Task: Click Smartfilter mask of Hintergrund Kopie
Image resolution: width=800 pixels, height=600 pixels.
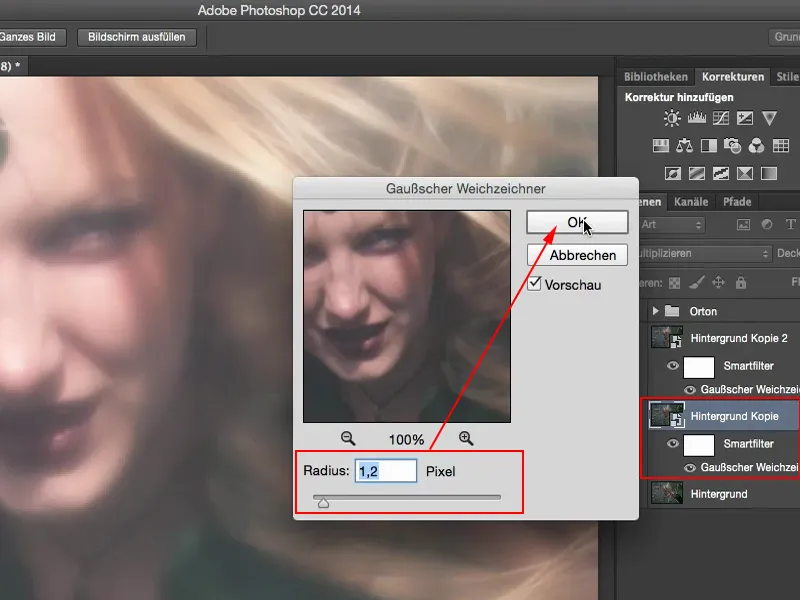Action: coord(698,444)
